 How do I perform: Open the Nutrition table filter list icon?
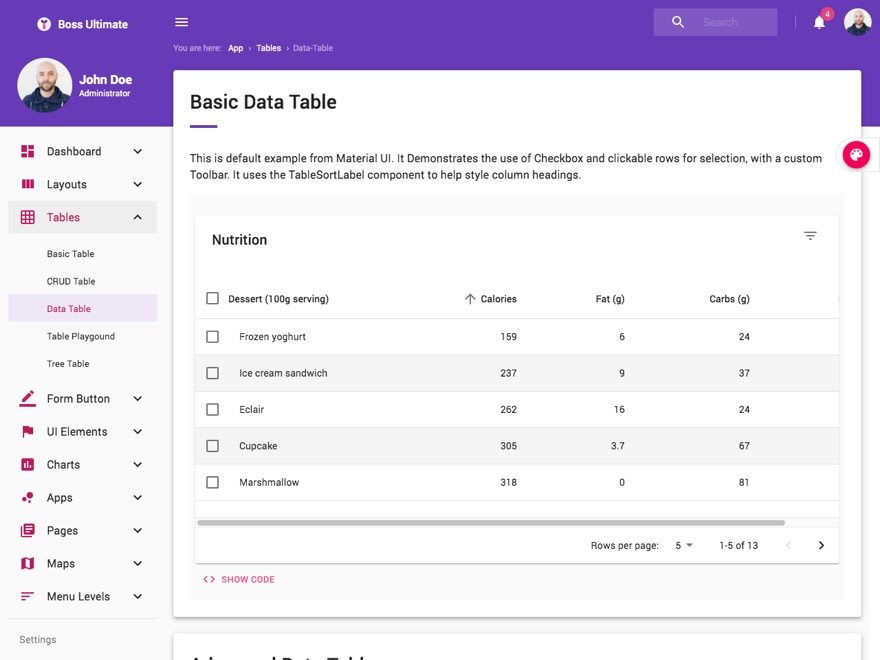click(x=810, y=236)
